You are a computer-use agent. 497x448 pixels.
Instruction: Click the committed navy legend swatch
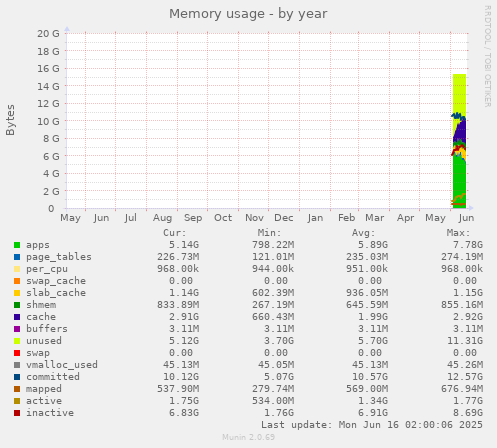[17, 377]
